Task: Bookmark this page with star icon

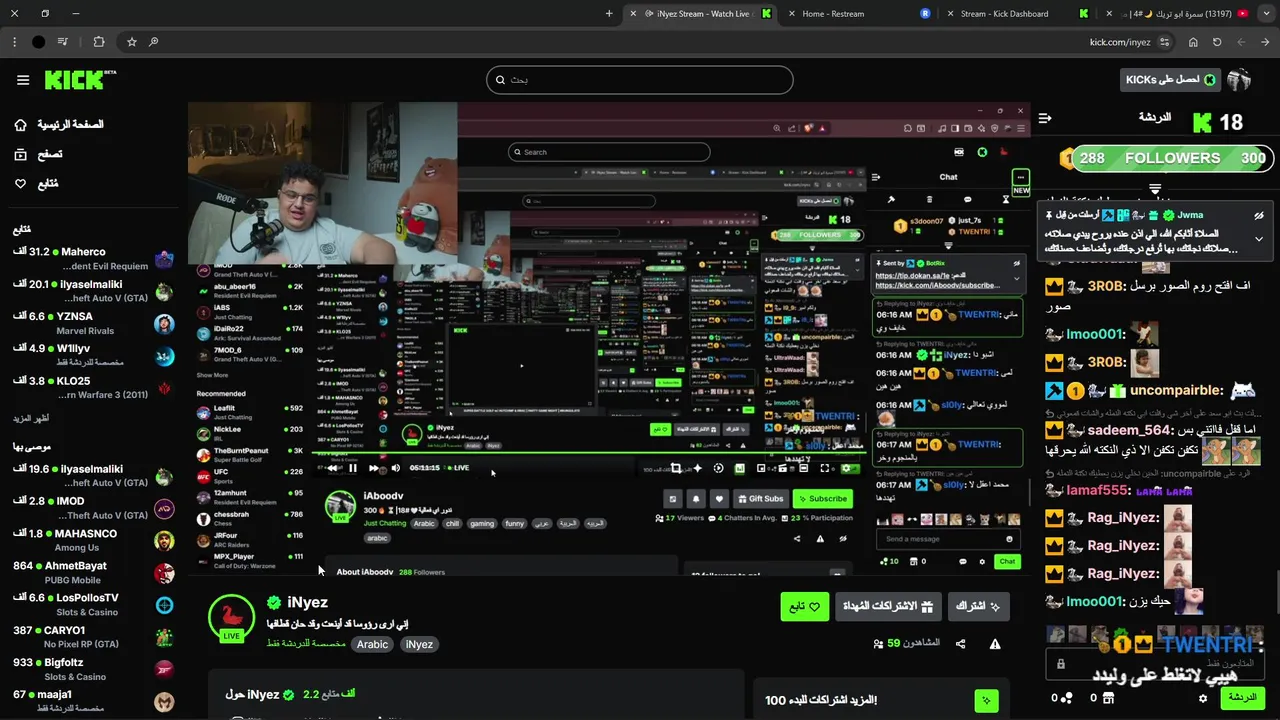Action: coord(131,42)
